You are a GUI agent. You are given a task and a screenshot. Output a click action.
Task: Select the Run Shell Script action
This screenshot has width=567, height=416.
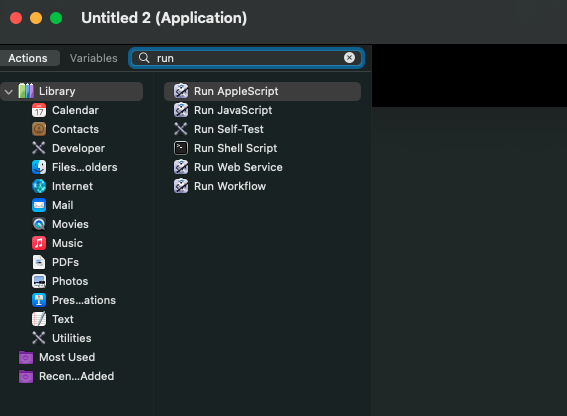[262, 148]
